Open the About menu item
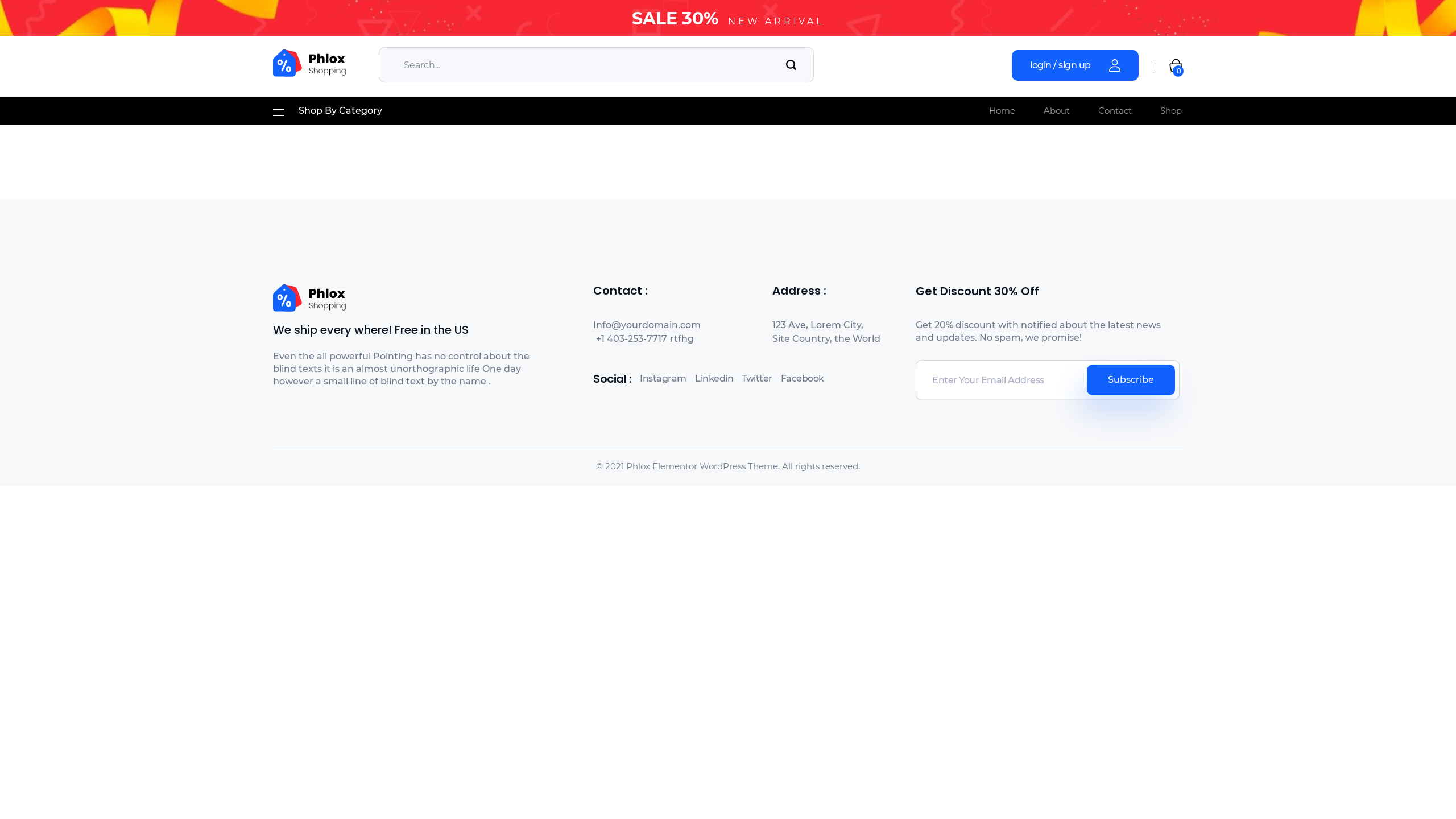 [x=1056, y=111]
